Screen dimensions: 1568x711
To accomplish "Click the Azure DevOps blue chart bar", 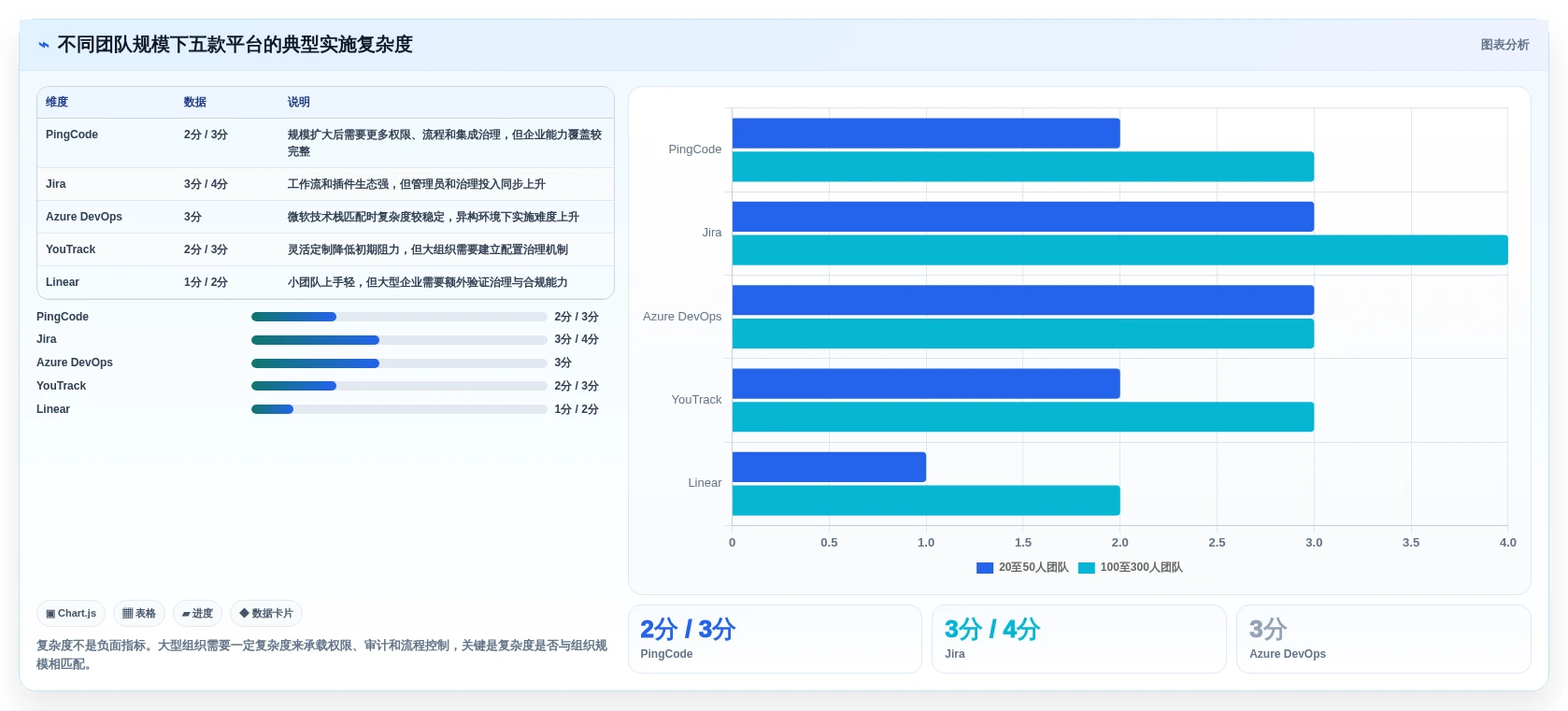I will (x=1023, y=301).
